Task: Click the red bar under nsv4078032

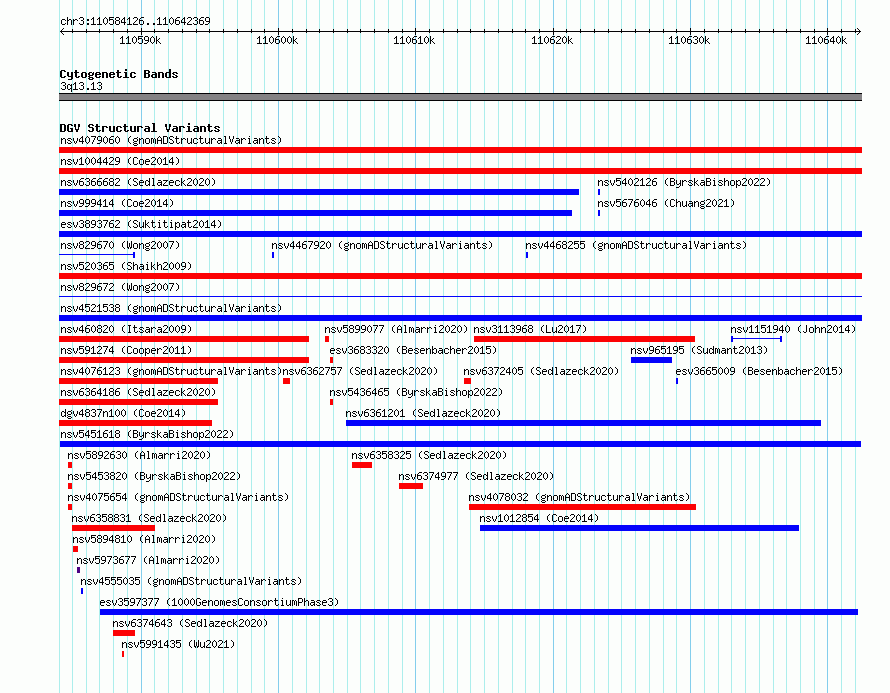Action: click(582, 507)
